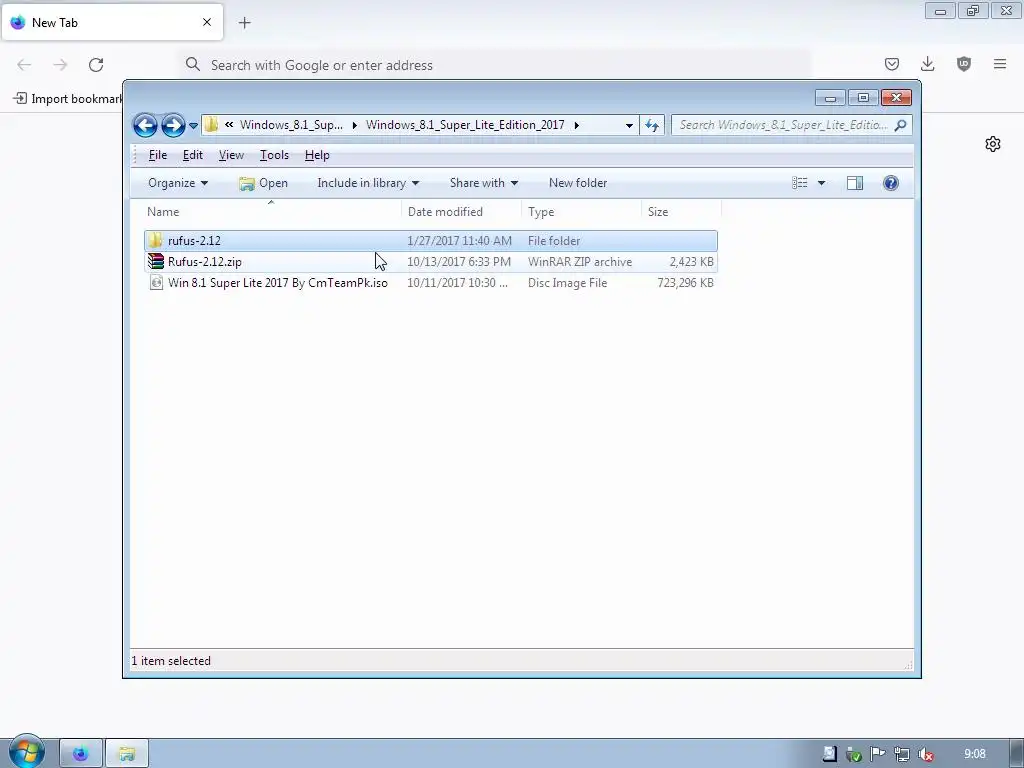
Task: Open a new Firefox tab
Action: [244, 23]
